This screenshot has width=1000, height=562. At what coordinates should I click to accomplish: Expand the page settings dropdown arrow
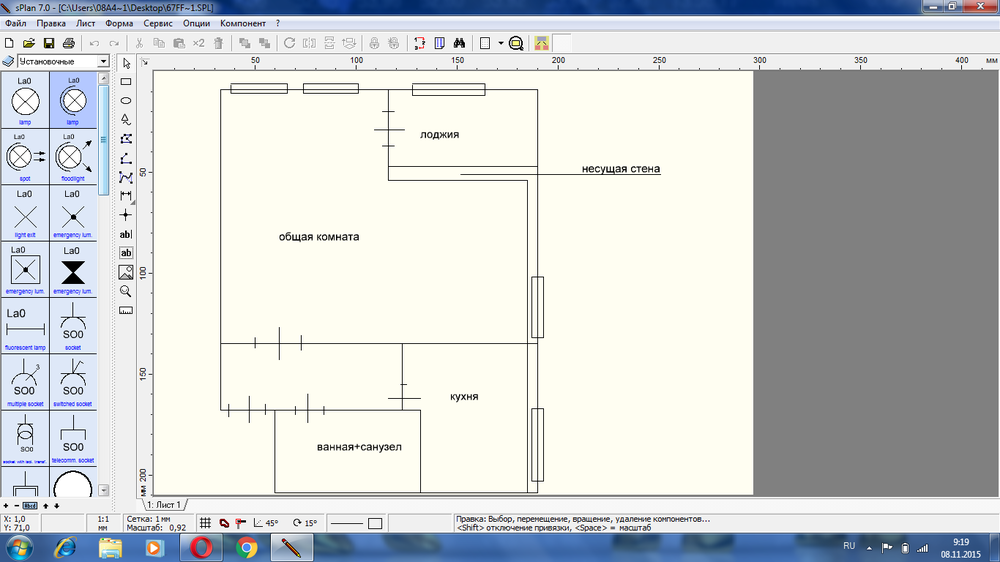(500, 44)
